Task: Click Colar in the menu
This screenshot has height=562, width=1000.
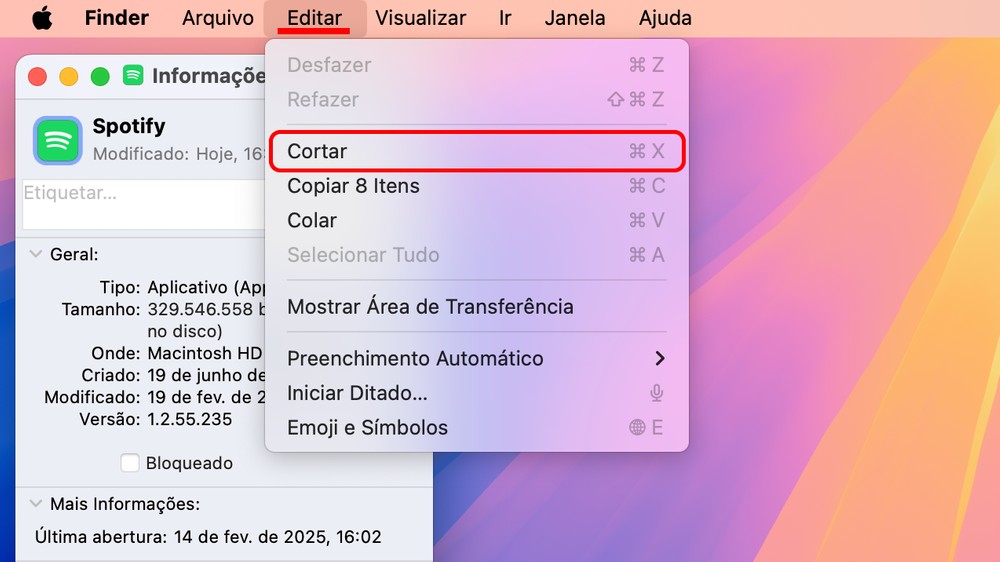Action: click(312, 220)
